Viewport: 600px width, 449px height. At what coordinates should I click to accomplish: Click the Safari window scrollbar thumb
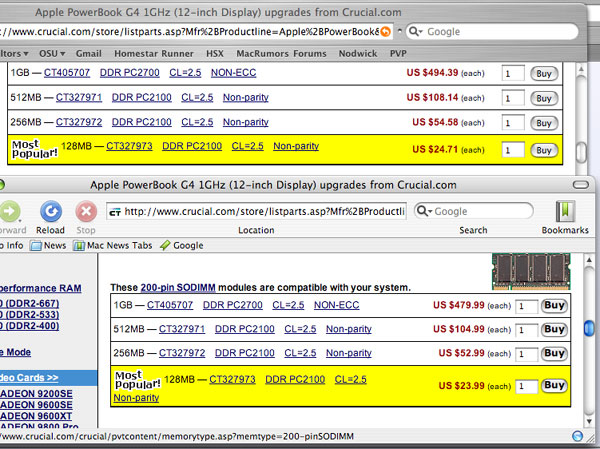tap(581, 152)
